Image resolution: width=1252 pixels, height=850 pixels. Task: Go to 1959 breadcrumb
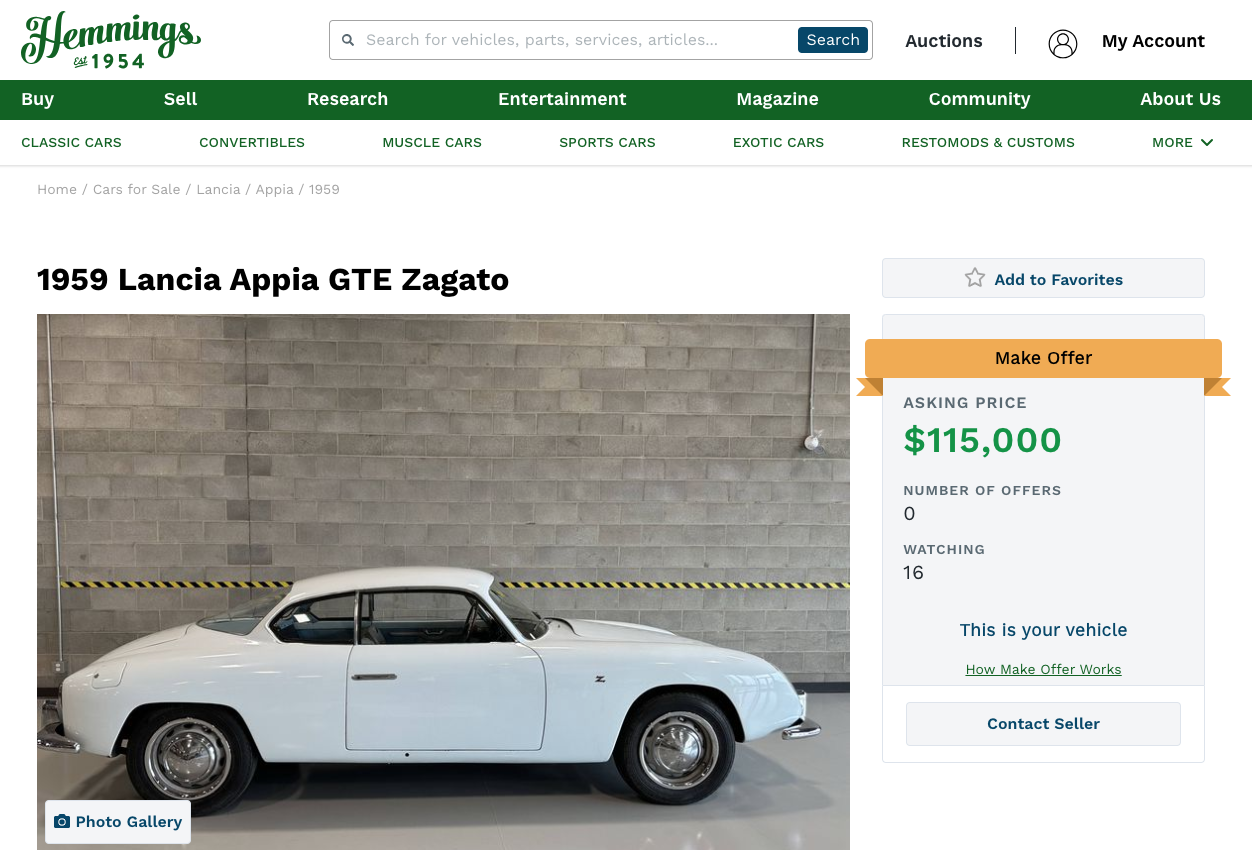[324, 190]
